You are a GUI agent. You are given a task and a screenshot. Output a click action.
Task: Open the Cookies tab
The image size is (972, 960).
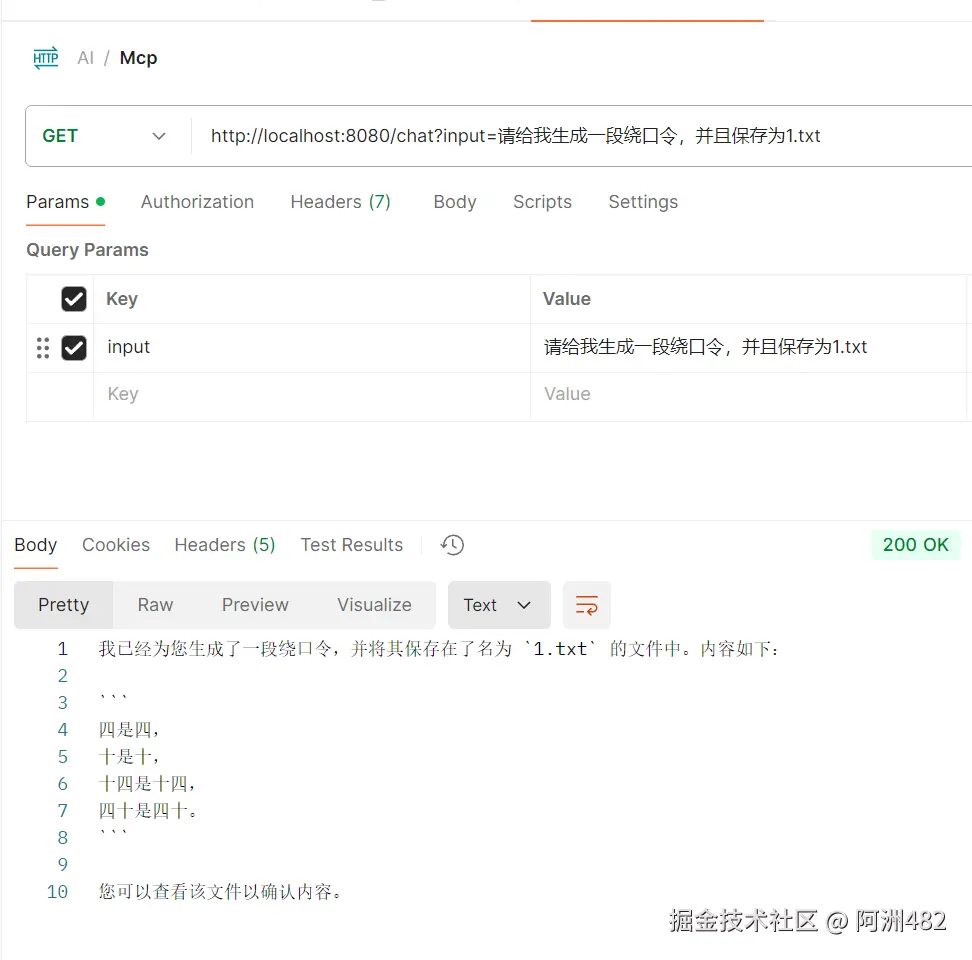click(x=116, y=545)
